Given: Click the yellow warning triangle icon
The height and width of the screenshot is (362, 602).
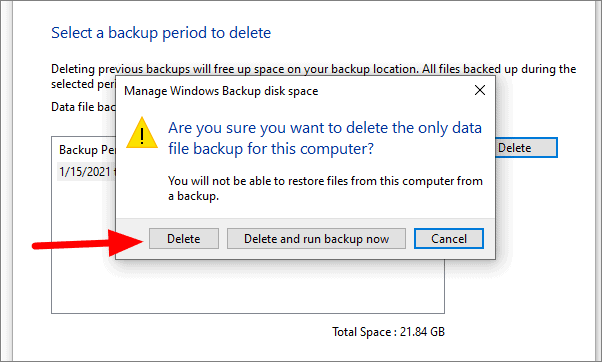Looking at the screenshot, I should (142, 133).
